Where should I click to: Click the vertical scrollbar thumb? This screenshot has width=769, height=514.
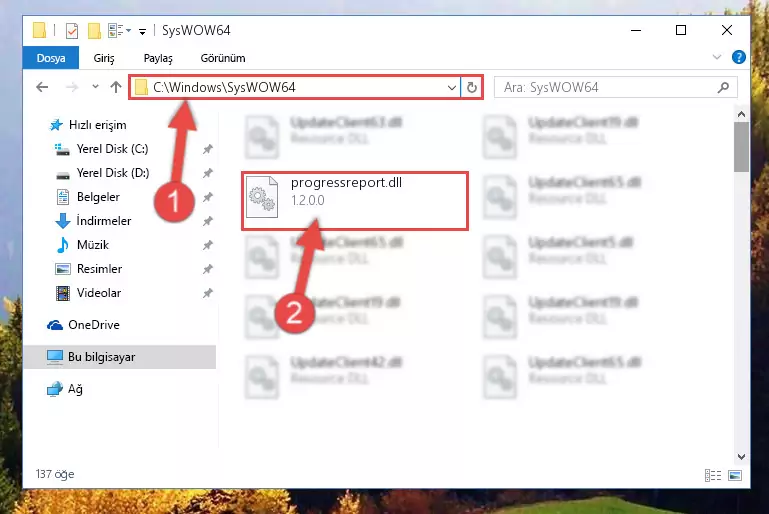742,147
